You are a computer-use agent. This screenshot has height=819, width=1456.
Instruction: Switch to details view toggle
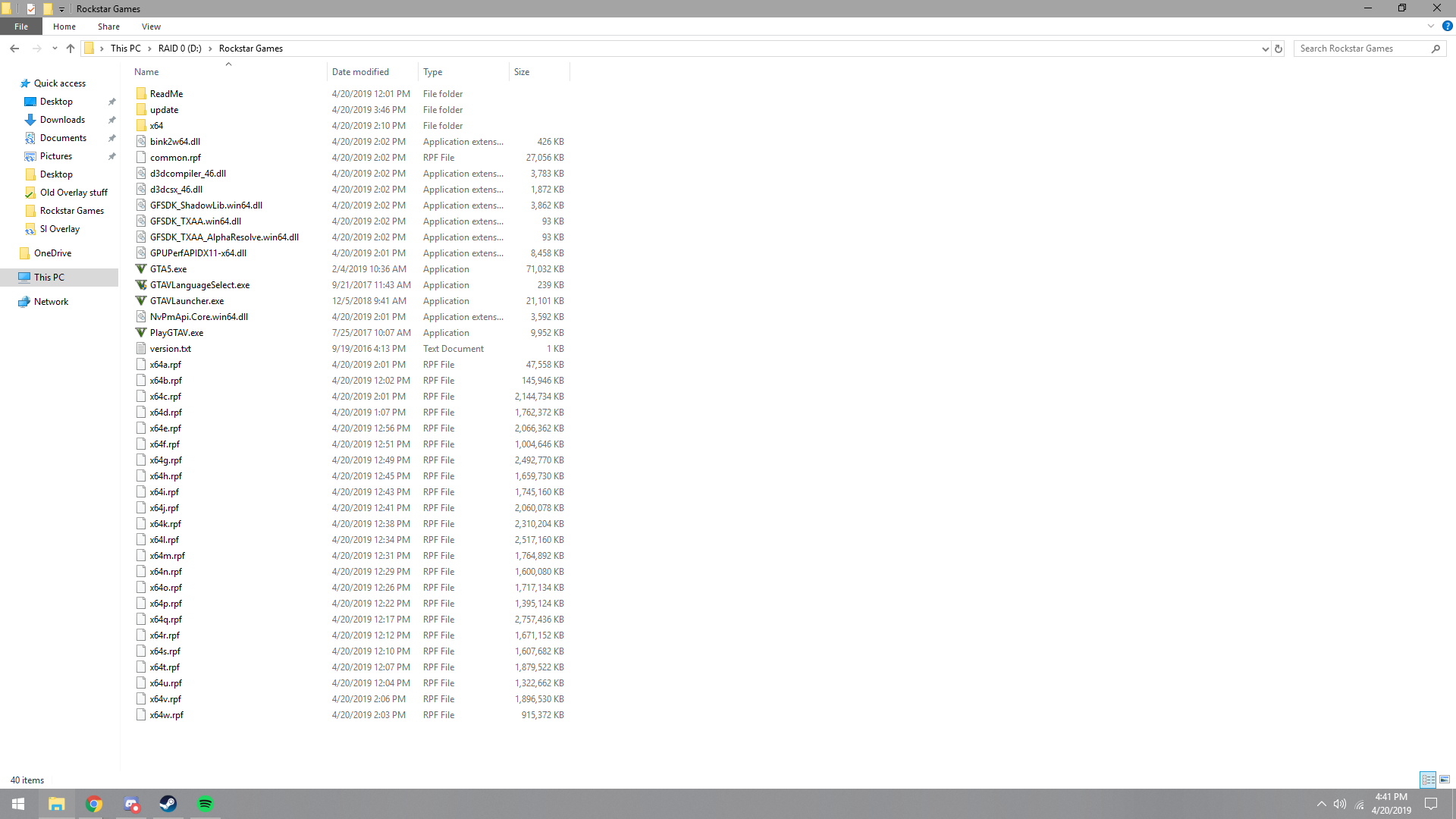coord(1428,780)
